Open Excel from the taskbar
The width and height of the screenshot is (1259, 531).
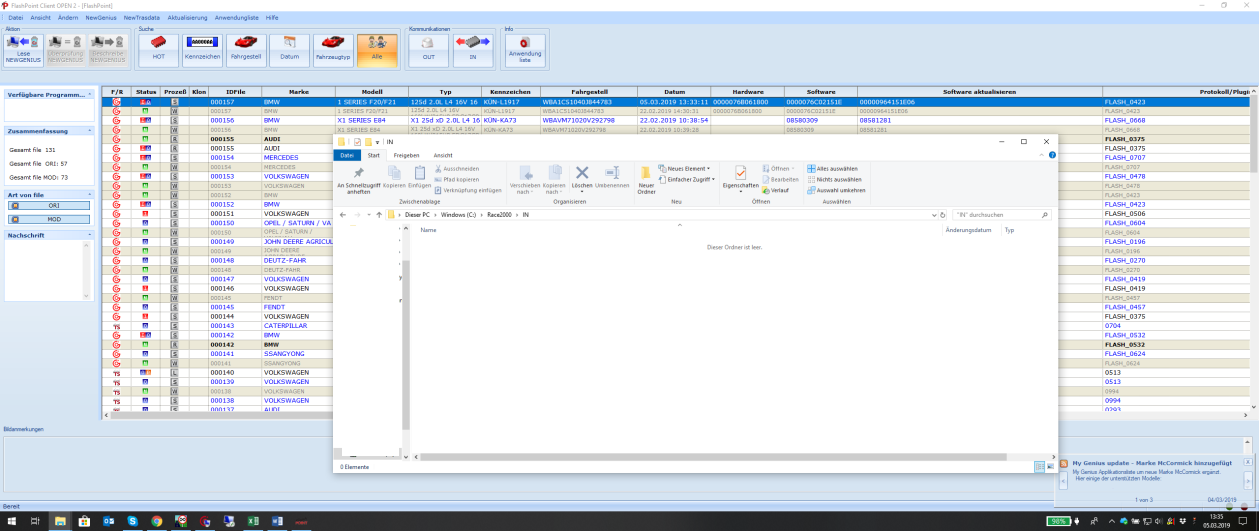click(x=253, y=521)
